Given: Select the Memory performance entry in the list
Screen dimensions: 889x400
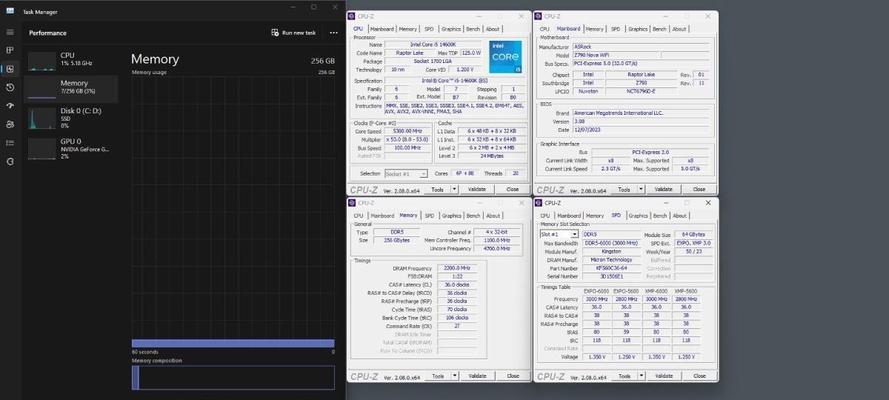Looking at the screenshot, I should 70,88.
